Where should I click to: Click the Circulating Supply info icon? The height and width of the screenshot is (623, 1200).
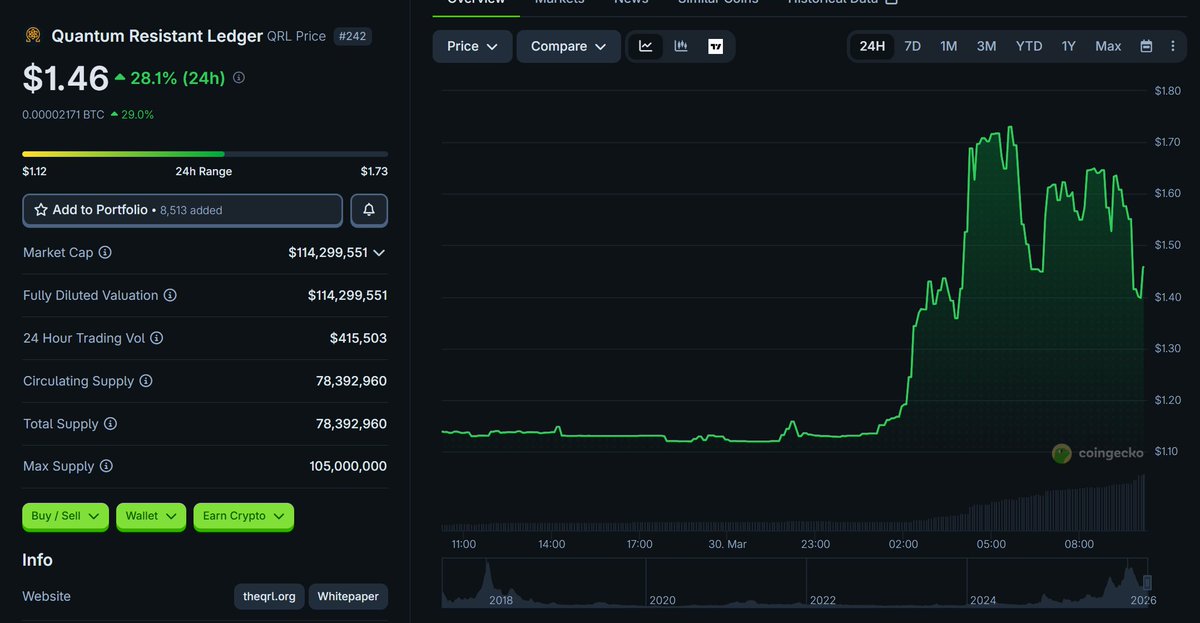click(146, 381)
